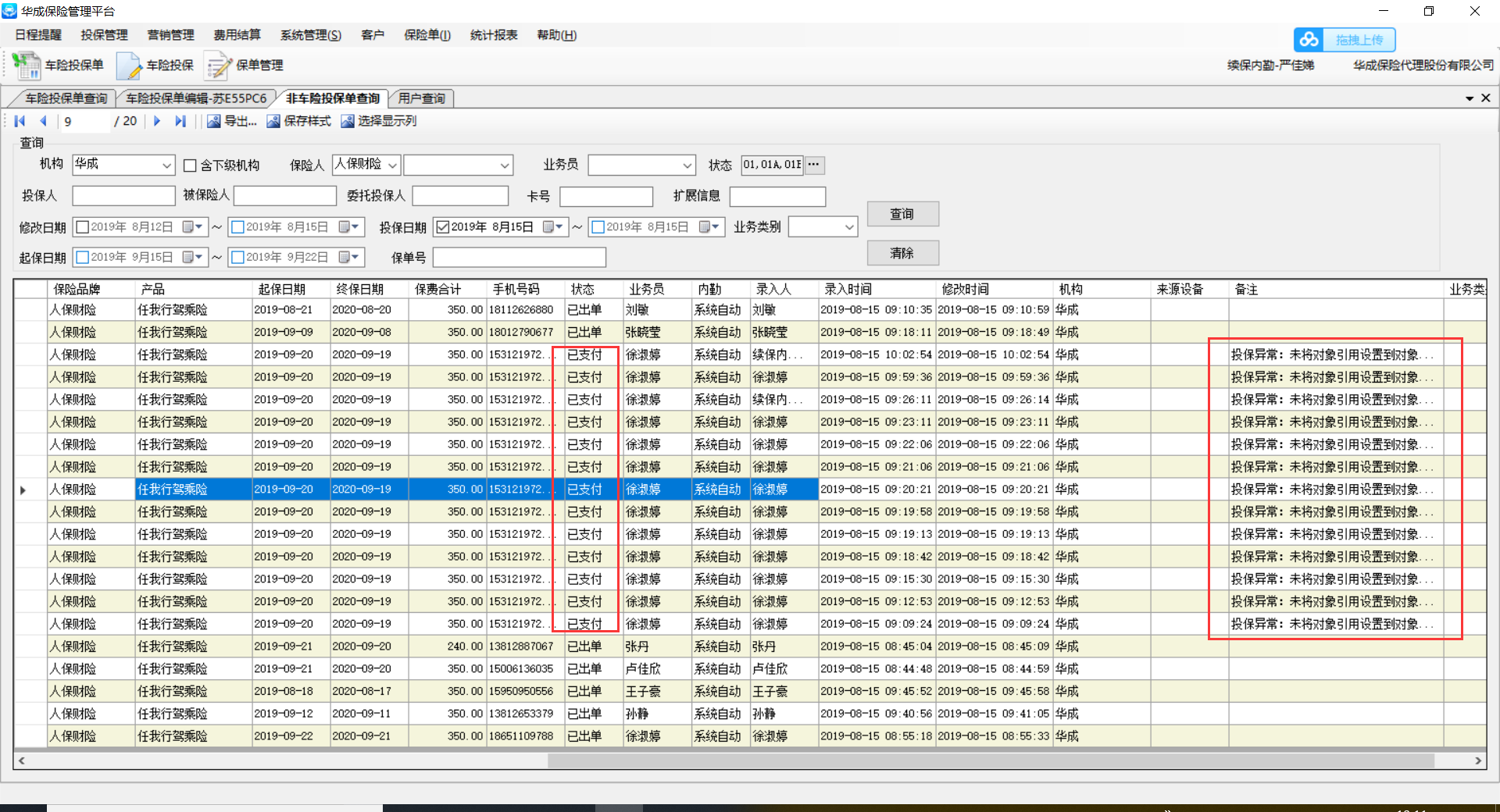Click the 保单号 input field
Screen dimensions: 1500x812
tap(519, 258)
